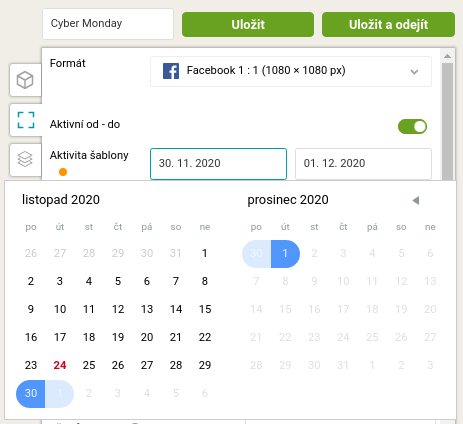Viewport: 463px width, 424px height.
Task: Open the layers stack sidebar icon
Action: [x=25, y=159]
